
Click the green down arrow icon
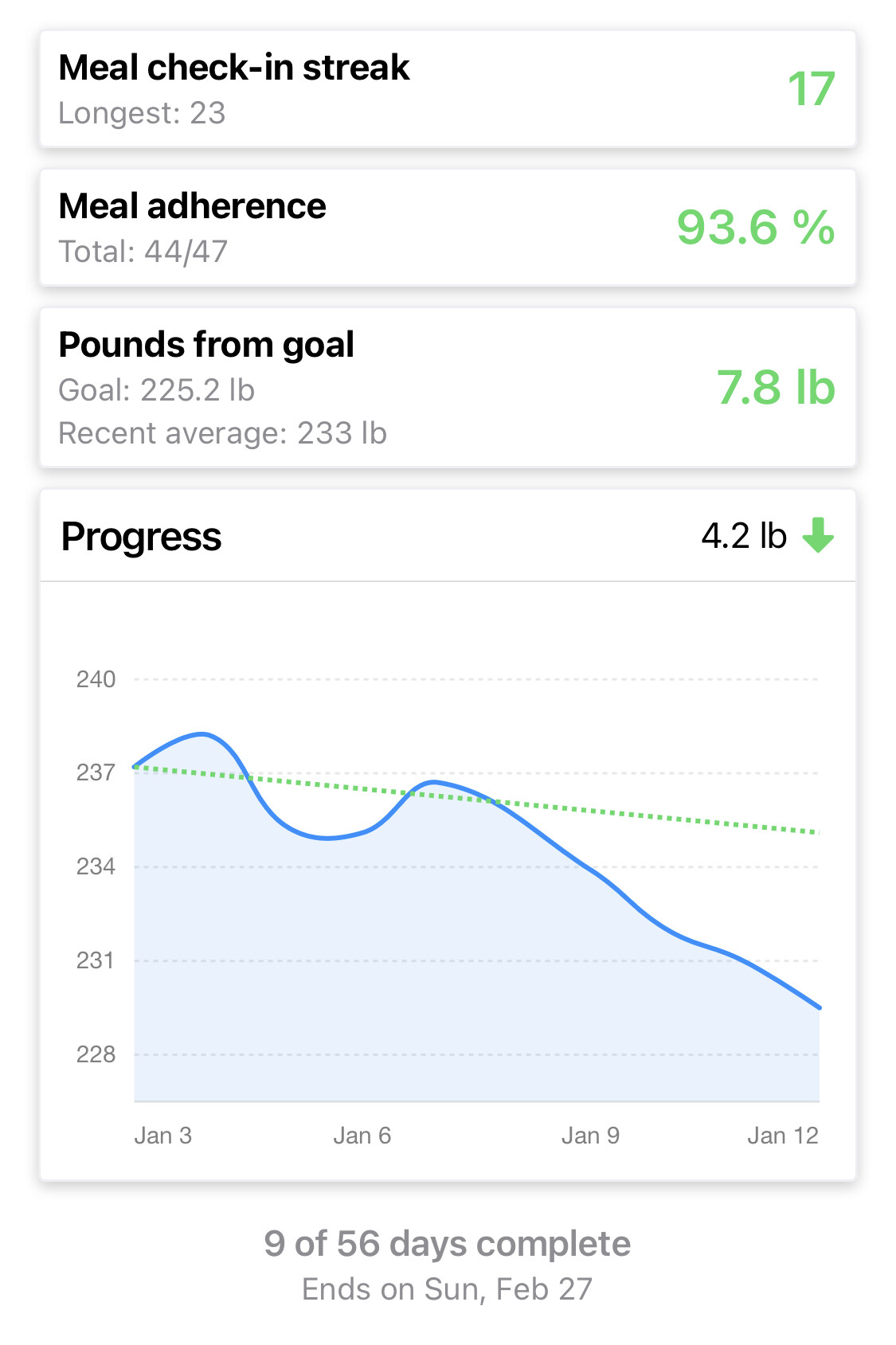(x=817, y=535)
